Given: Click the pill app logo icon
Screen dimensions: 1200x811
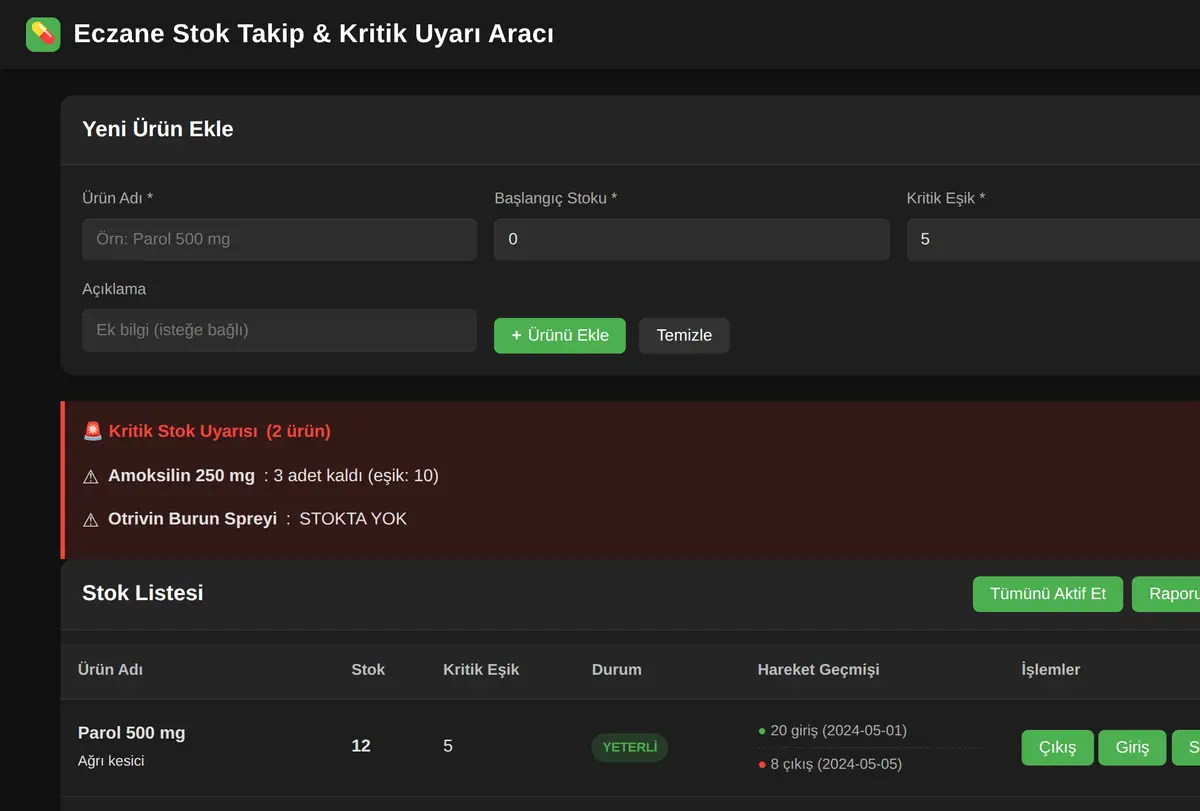Looking at the screenshot, I should [x=43, y=35].
